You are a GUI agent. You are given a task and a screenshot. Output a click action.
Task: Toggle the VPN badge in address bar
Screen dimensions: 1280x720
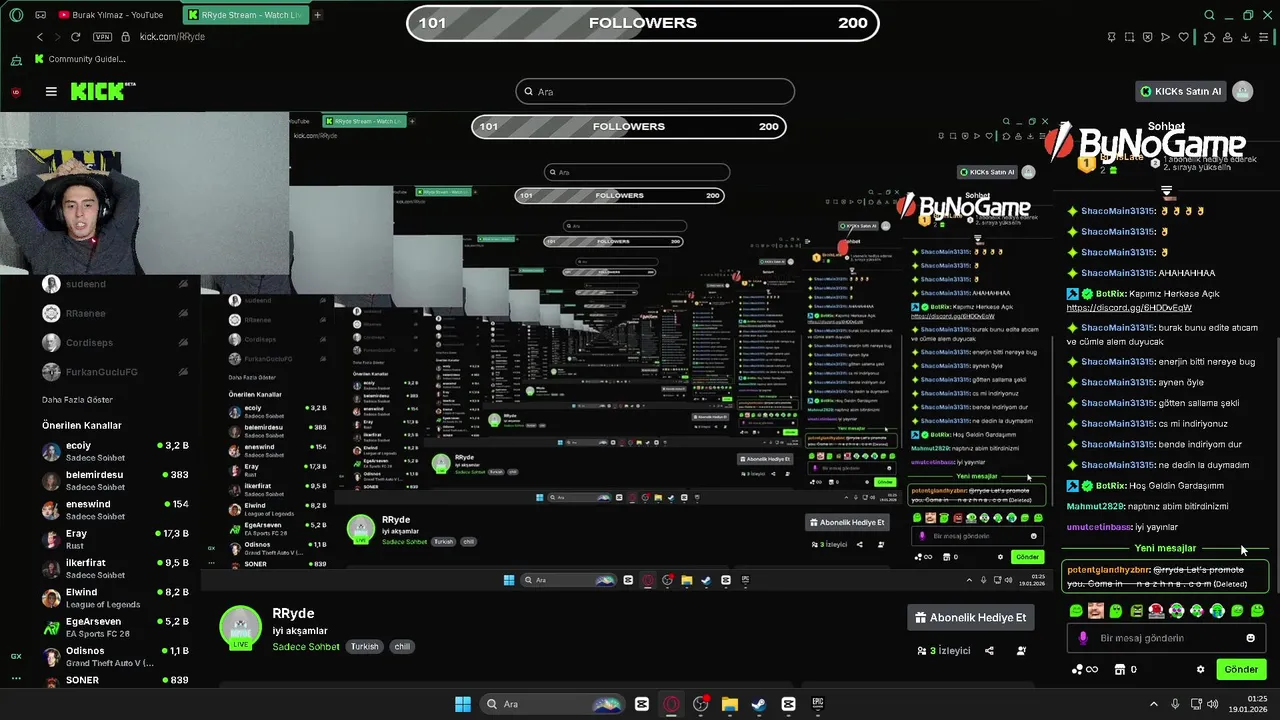click(102, 37)
